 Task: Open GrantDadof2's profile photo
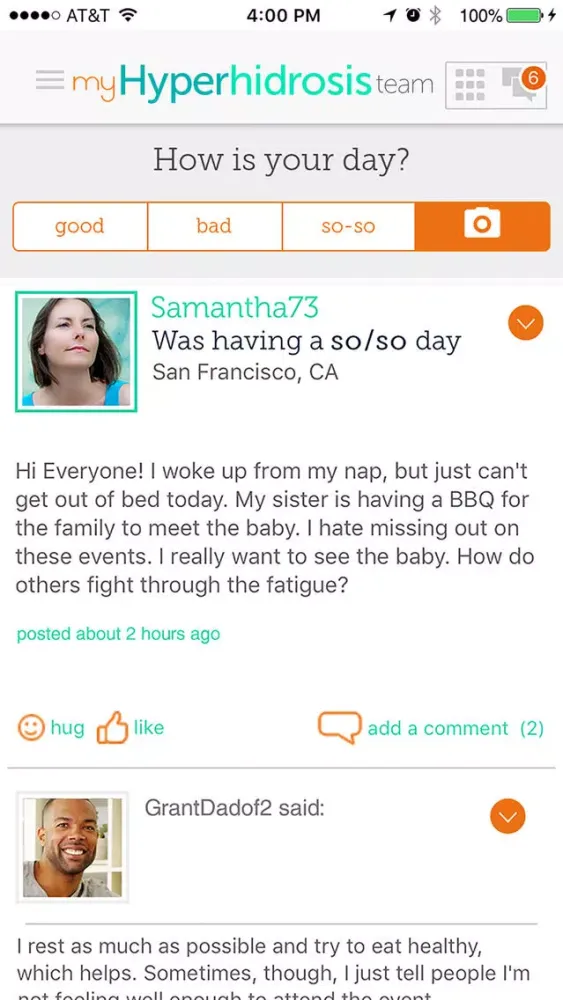[x=73, y=847]
